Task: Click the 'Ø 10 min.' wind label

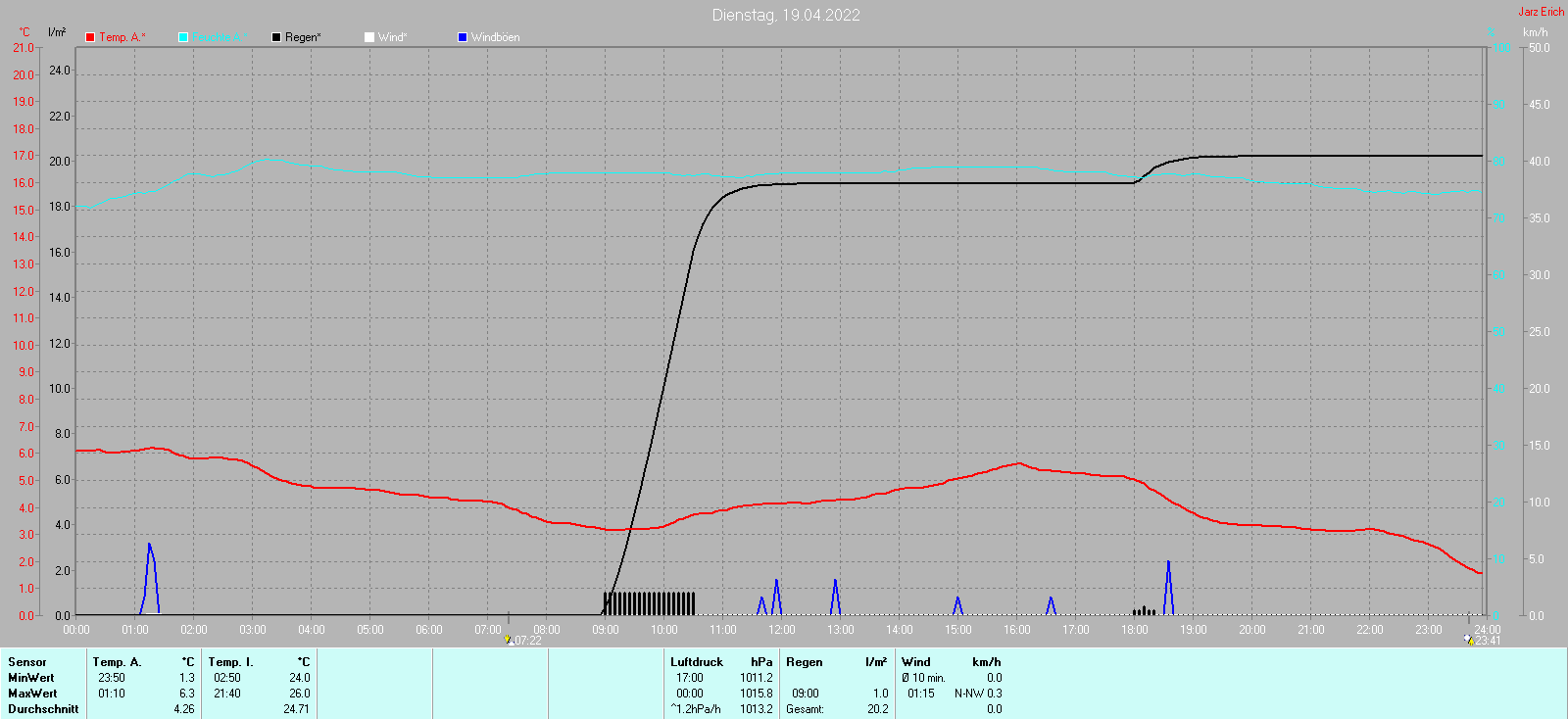Action: coord(923,678)
